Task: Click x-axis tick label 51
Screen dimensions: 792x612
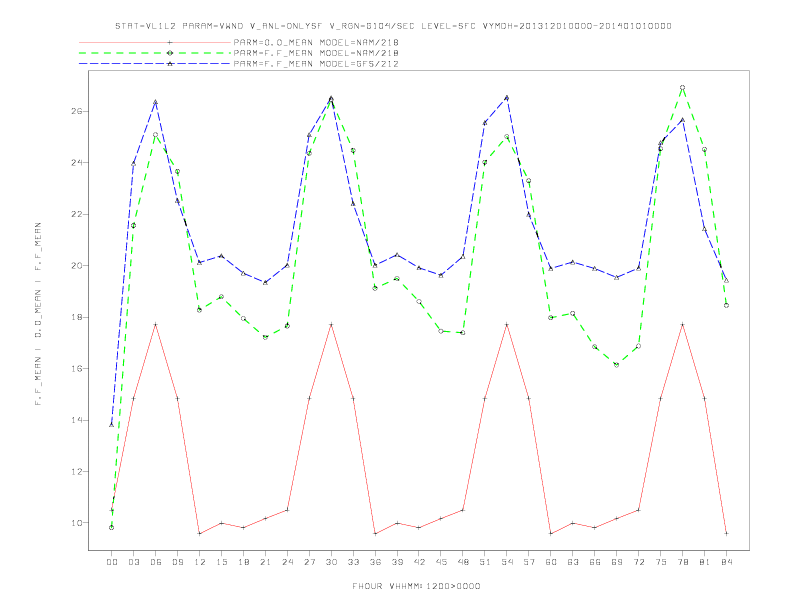Action: point(485,562)
